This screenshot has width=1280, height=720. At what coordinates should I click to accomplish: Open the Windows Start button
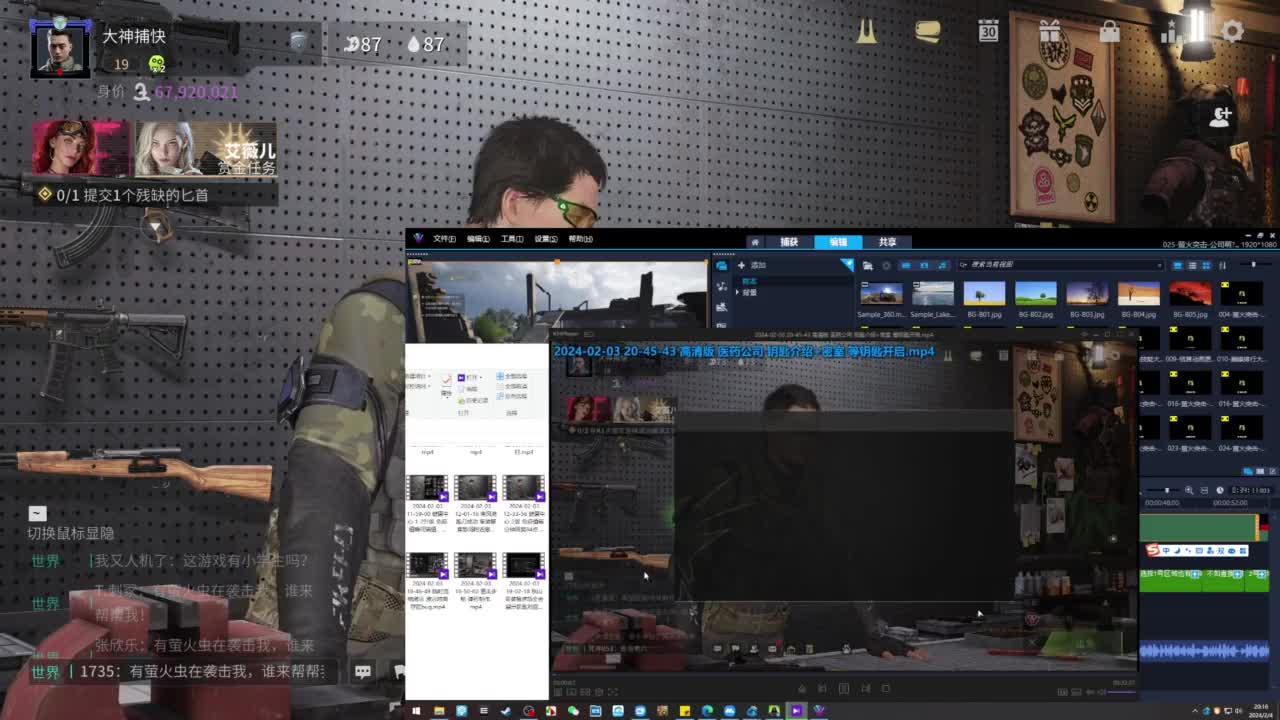(415, 711)
